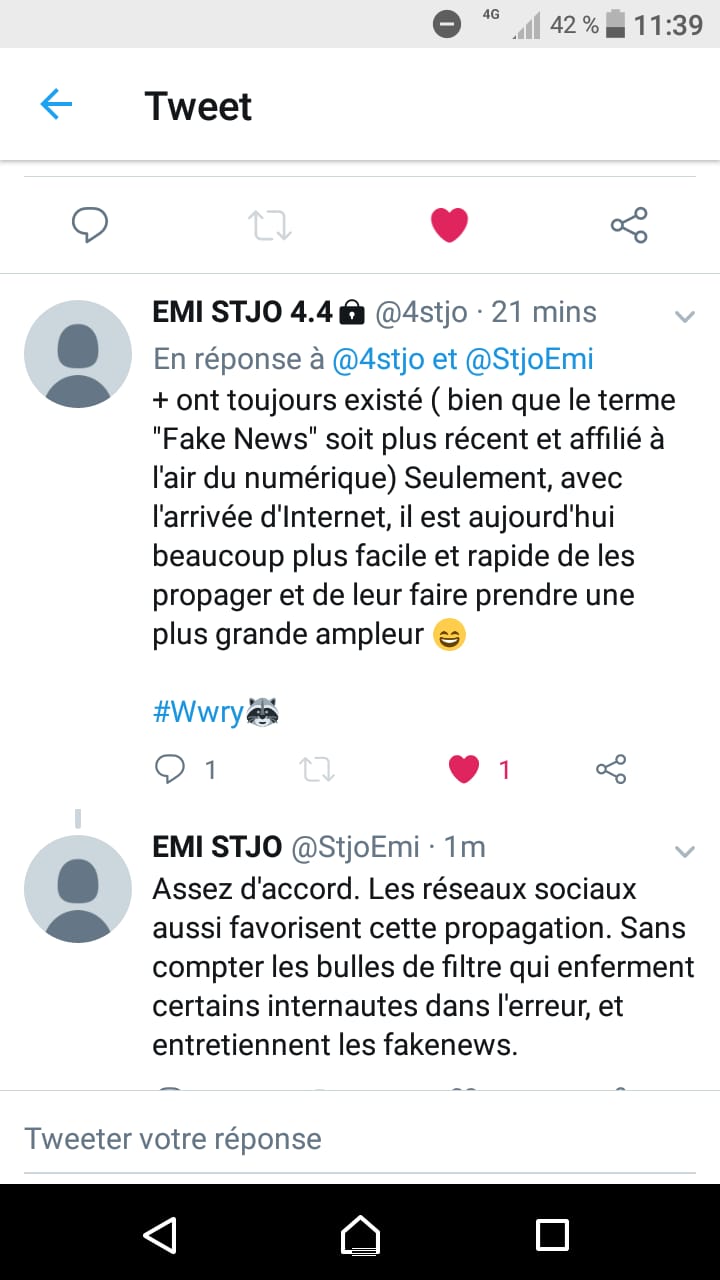Viewport: 720px width, 1280px height.
Task: View the @StjoEmi profile avatar
Action: pyautogui.click(x=78, y=889)
